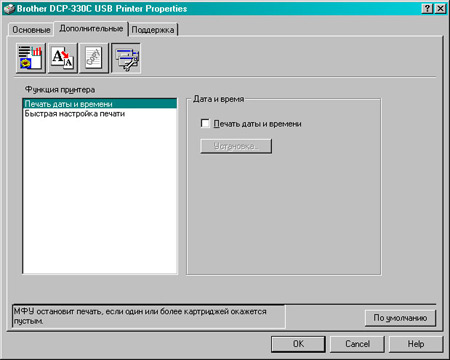Screen dimensions: 450x360
Task: Open the Поддержка tab
Action: click(153, 30)
